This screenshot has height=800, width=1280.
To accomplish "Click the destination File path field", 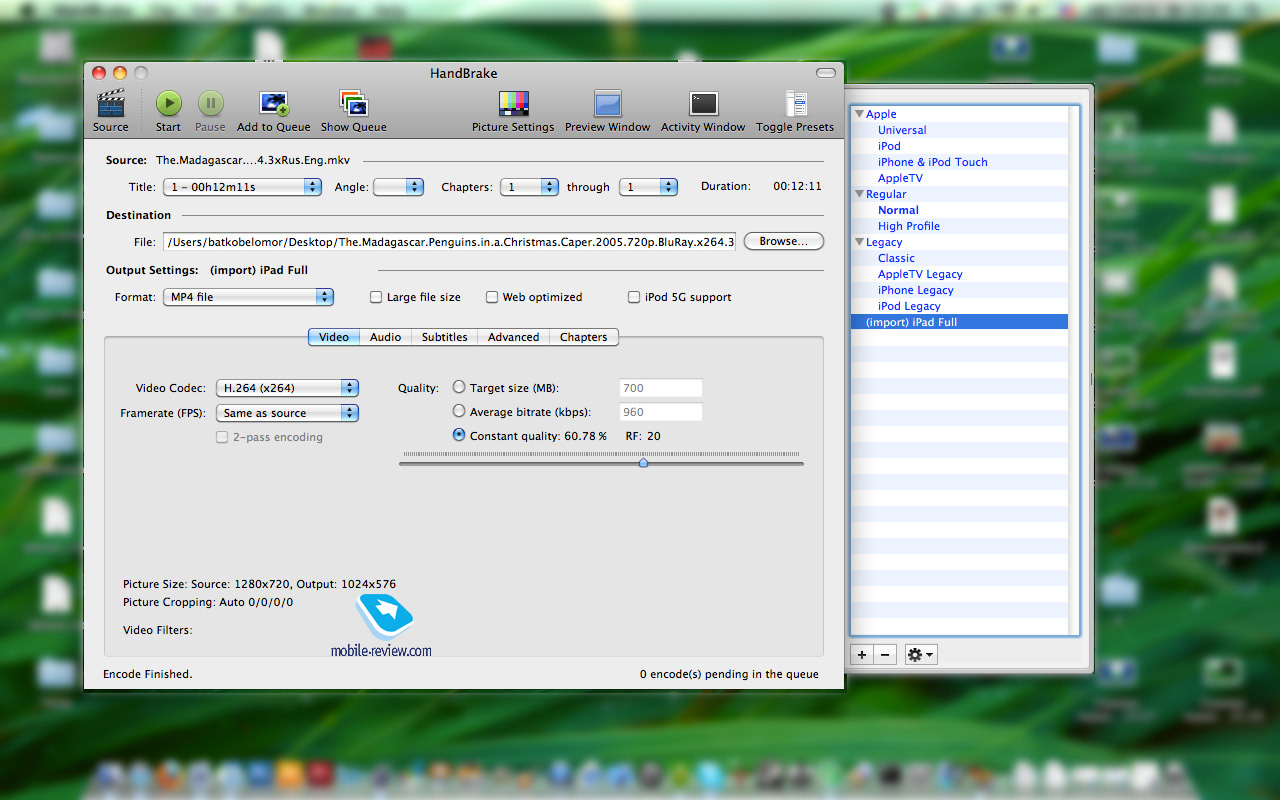I will 449,241.
